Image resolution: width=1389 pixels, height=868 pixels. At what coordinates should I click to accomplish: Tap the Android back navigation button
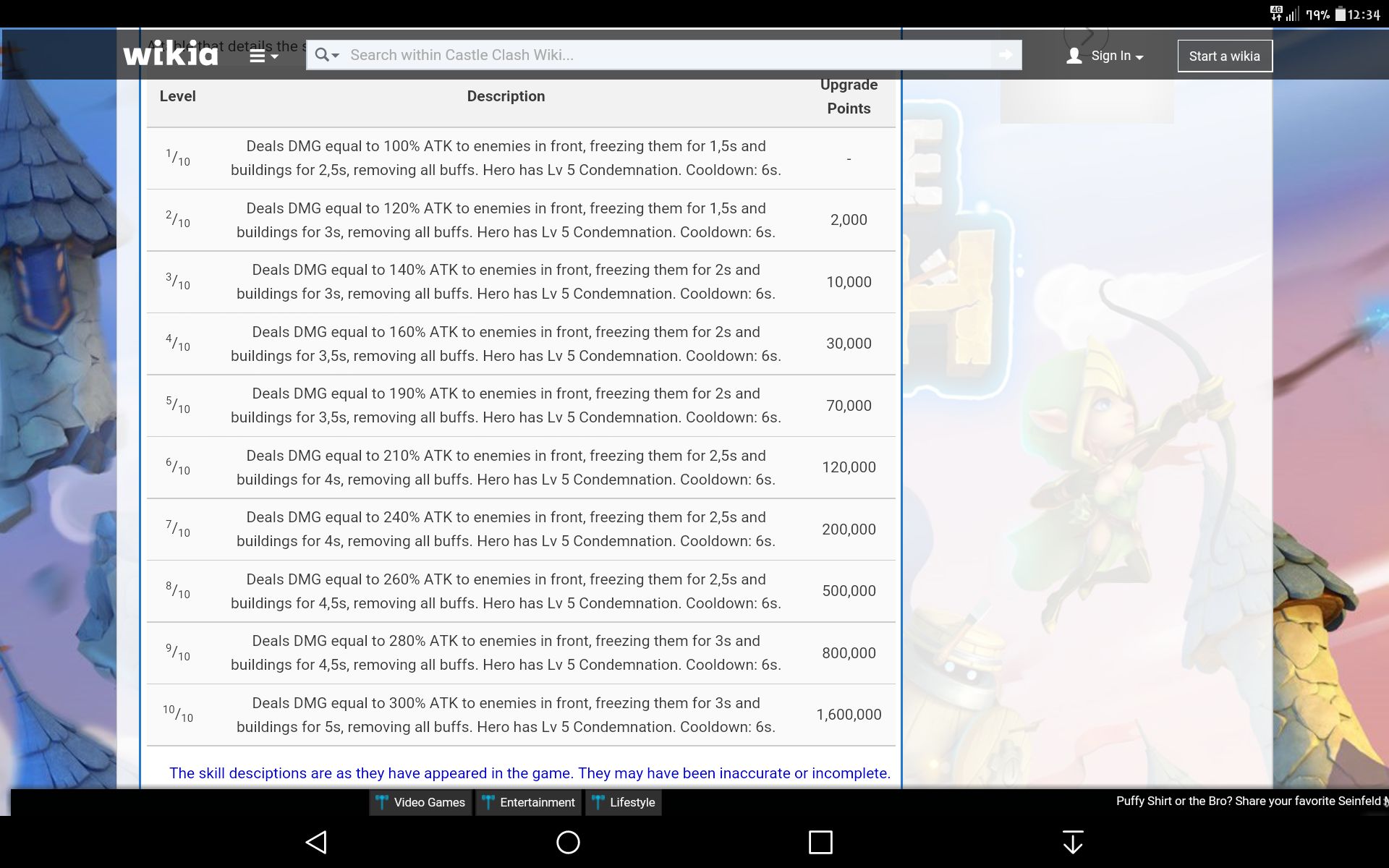click(317, 842)
